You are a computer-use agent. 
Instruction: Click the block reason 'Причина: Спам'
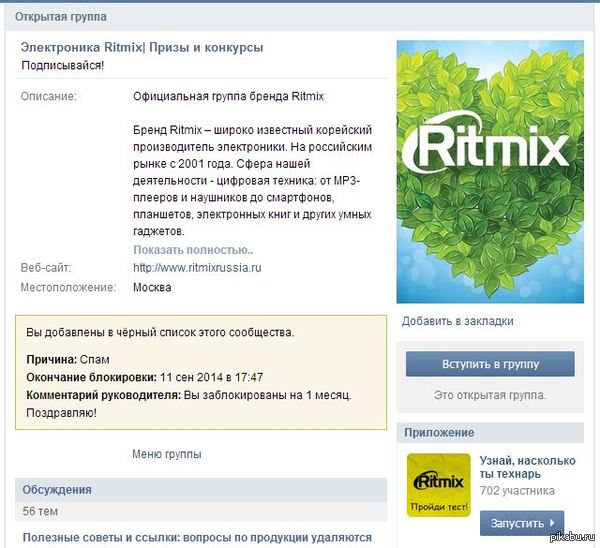click(x=68, y=360)
